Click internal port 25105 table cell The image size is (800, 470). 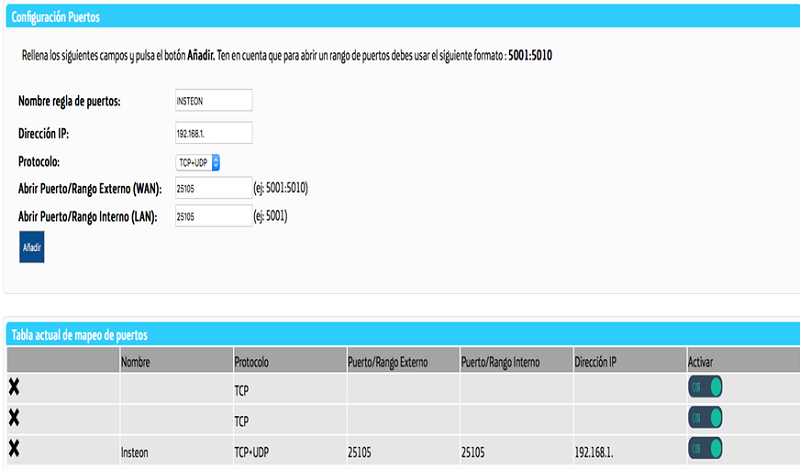[x=516, y=452]
